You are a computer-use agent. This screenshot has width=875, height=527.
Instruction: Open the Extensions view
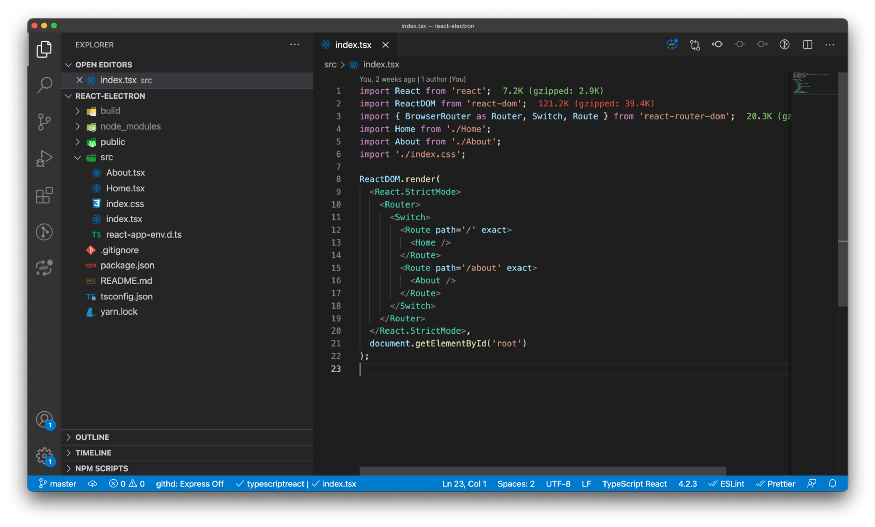44,195
